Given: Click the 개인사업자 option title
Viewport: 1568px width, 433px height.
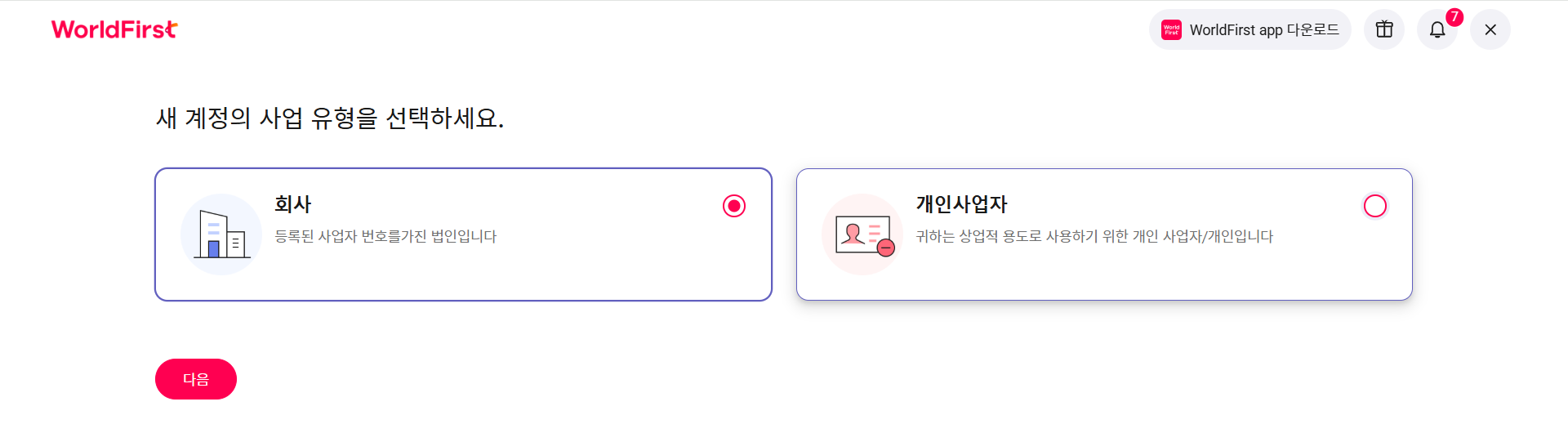Looking at the screenshot, I should 962,204.
